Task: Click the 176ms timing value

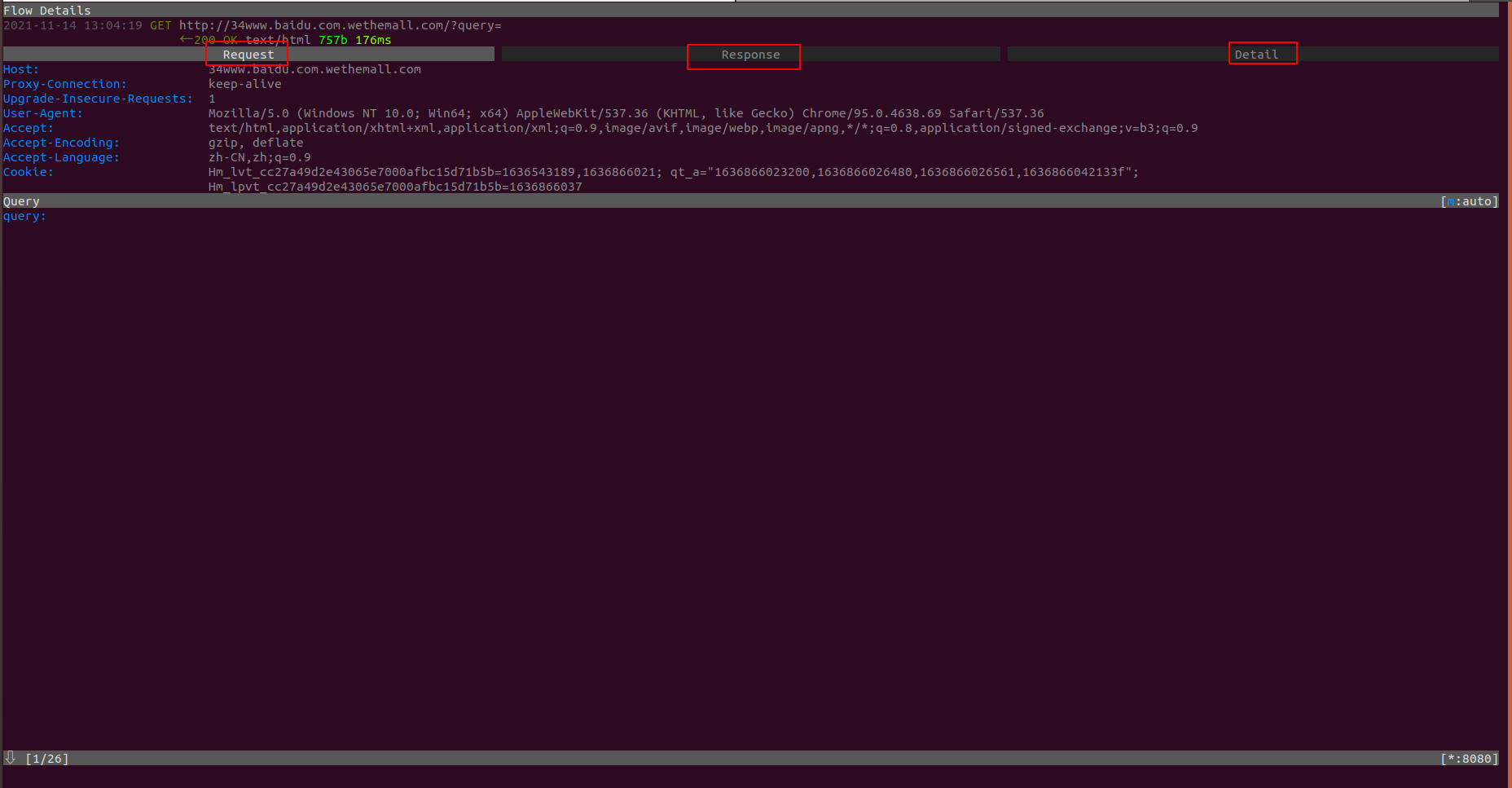Action: (x=376, y=39)
